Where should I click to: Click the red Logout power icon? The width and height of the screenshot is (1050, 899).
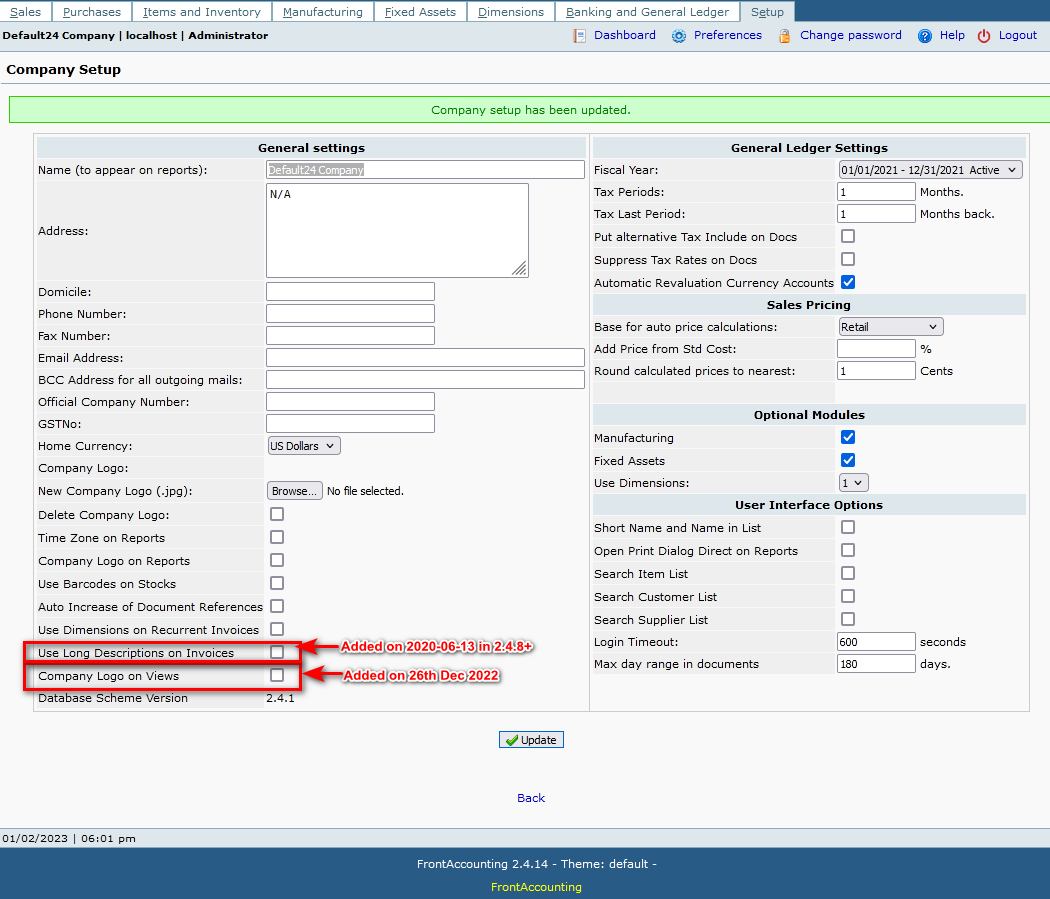983,36
